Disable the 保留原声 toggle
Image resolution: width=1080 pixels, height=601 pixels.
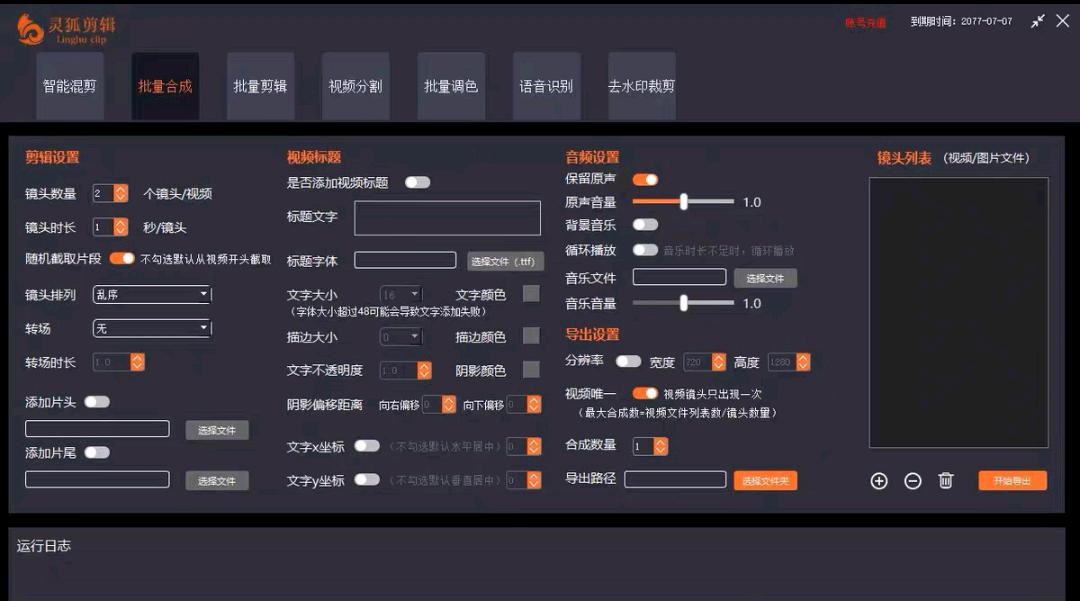(x=645, y=179)
